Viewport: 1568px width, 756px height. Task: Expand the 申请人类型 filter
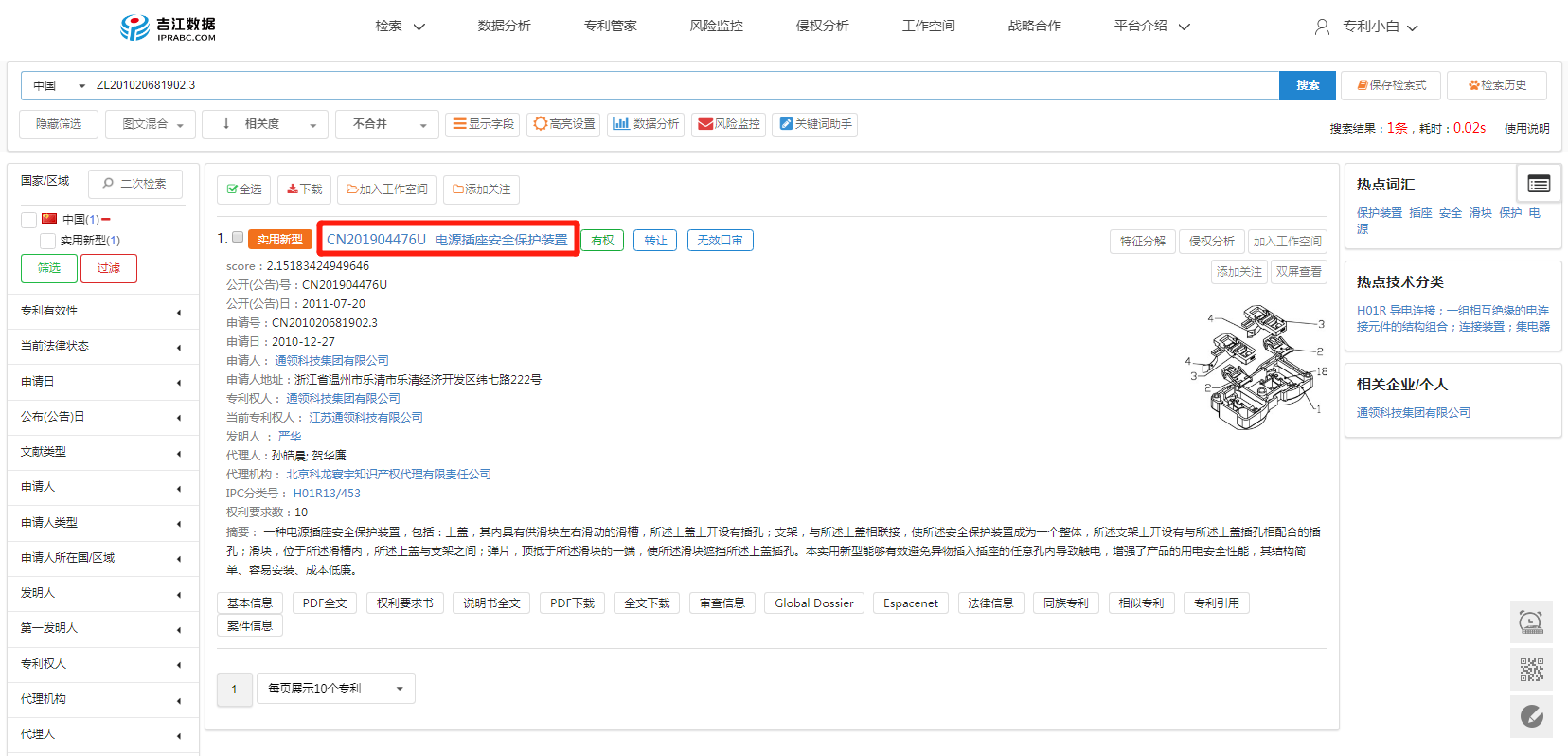pos(102,523)
